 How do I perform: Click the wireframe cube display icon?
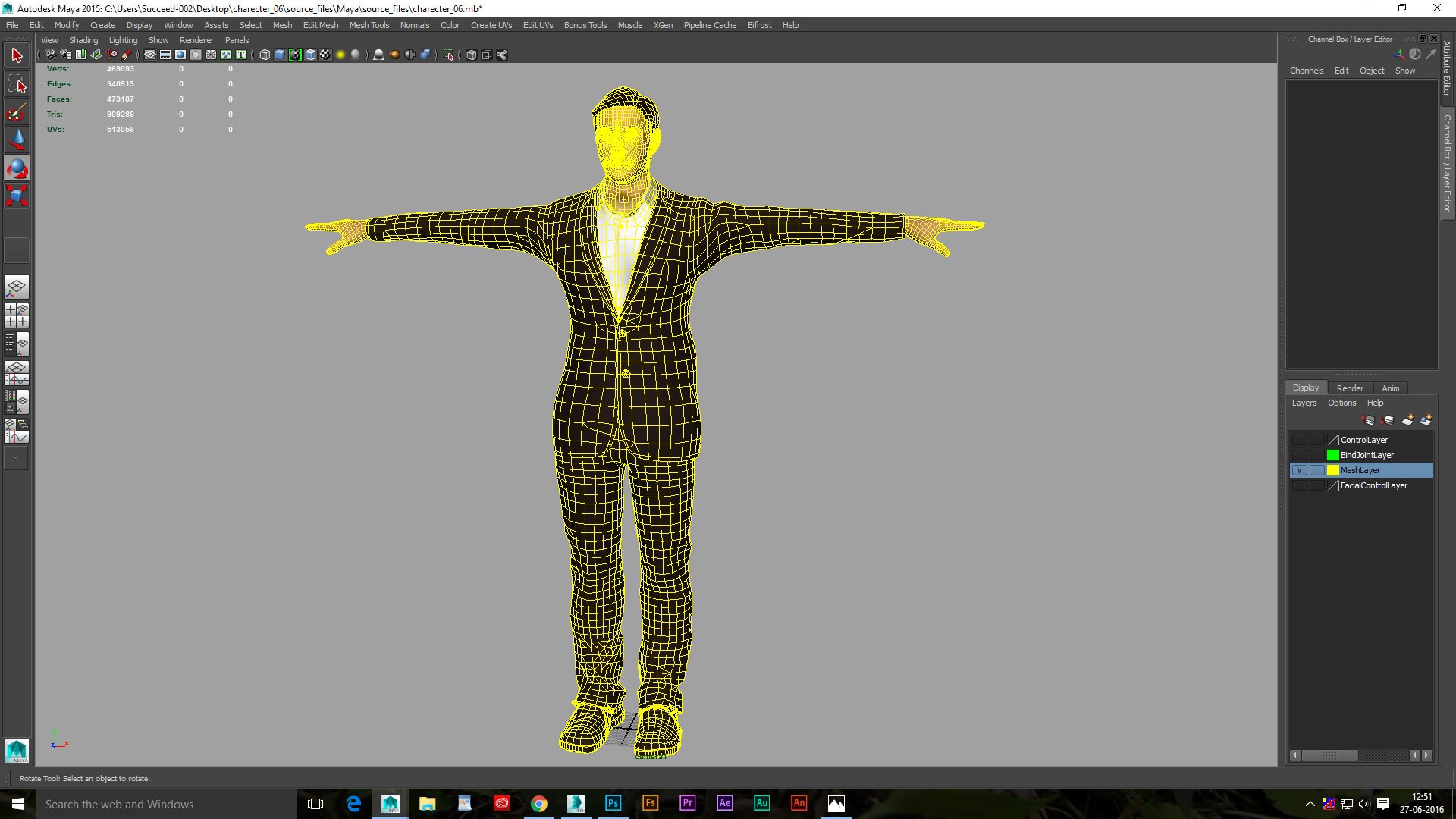265,55
